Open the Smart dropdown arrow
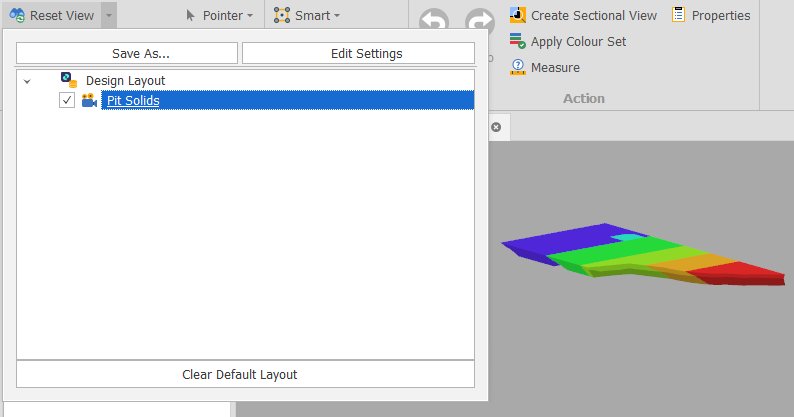Image resolution: width=794 pixels, height=417 pixels. [337, 16]
